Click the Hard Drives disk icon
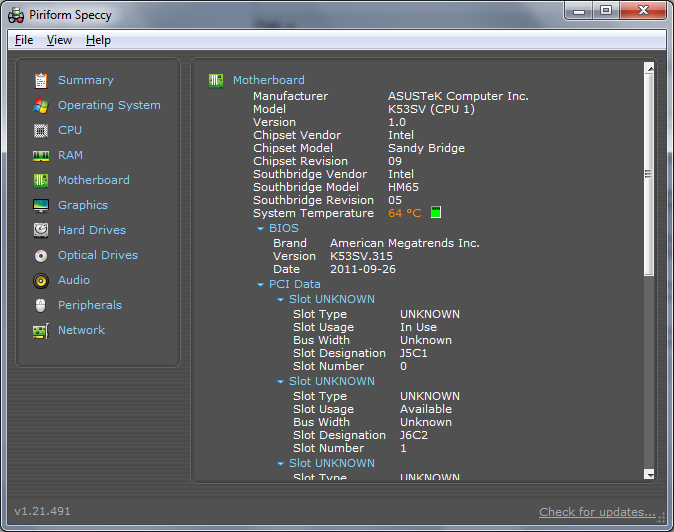Screen dimensions: 674x532 [x=41, y=230]
